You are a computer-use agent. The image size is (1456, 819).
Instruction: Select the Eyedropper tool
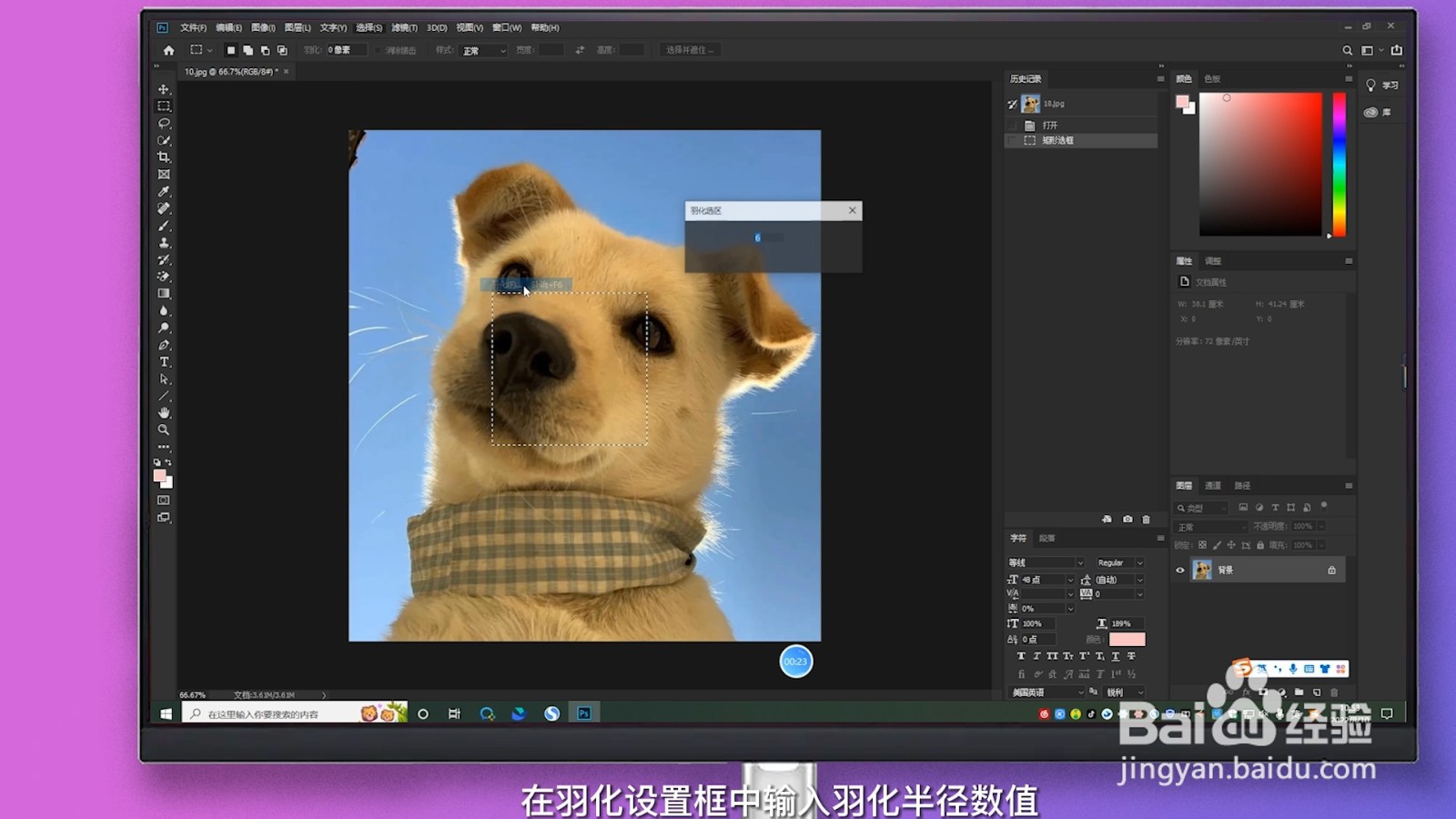coord(164,192)
